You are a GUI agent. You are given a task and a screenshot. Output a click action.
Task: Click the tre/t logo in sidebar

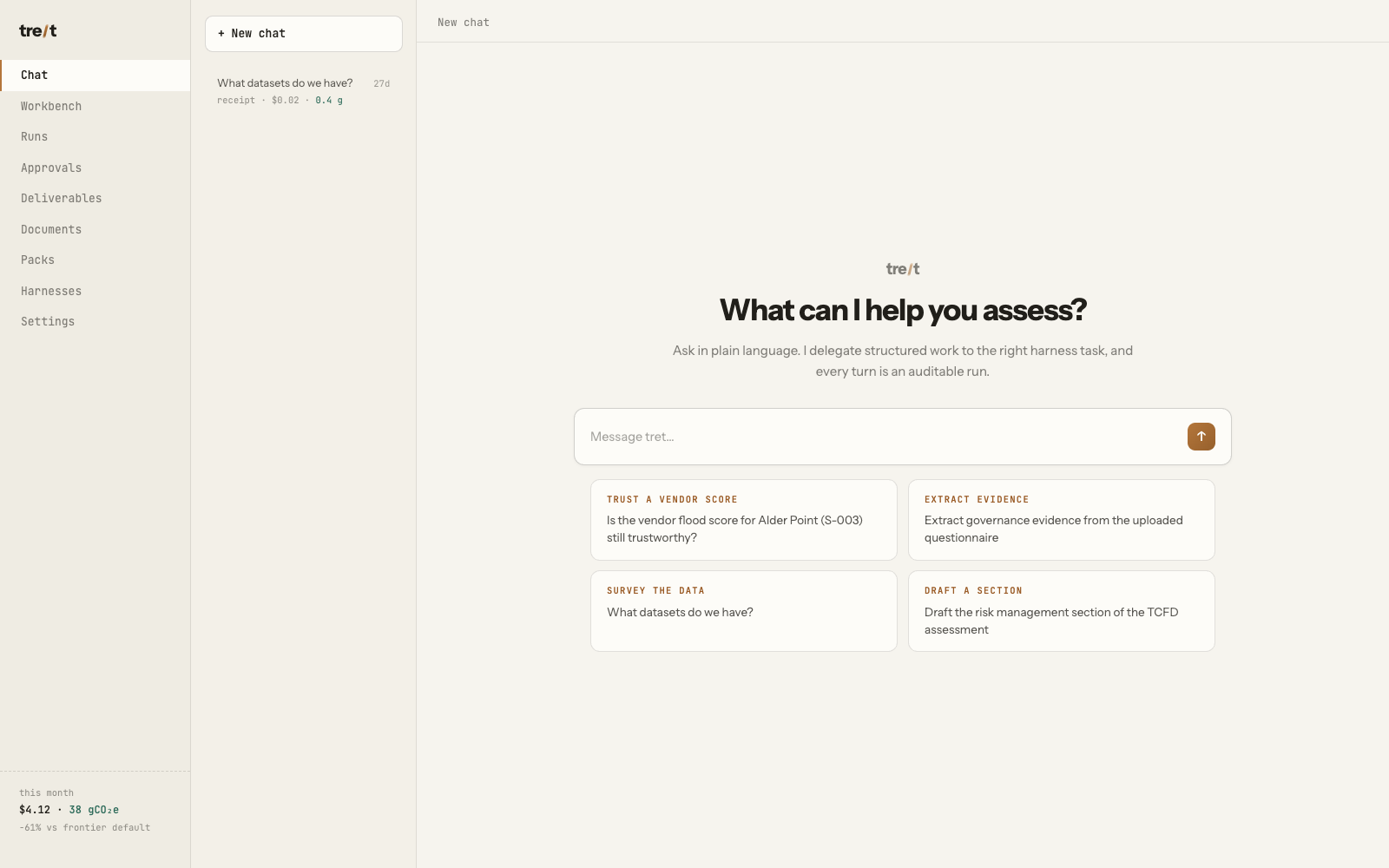38,30
